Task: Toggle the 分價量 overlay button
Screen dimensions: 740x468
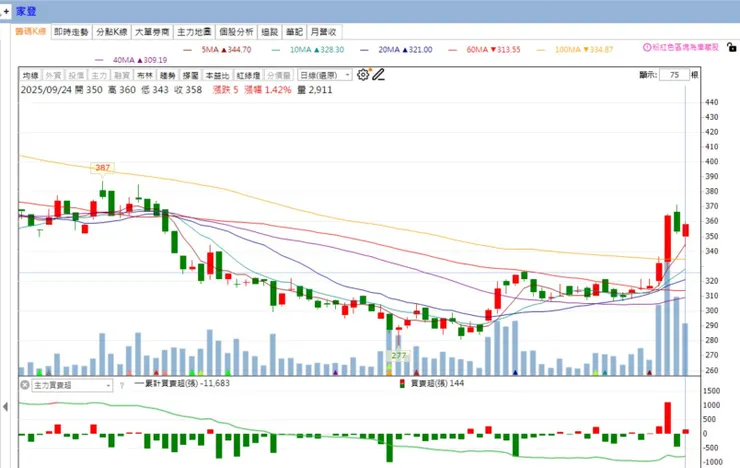Action: 279,75
